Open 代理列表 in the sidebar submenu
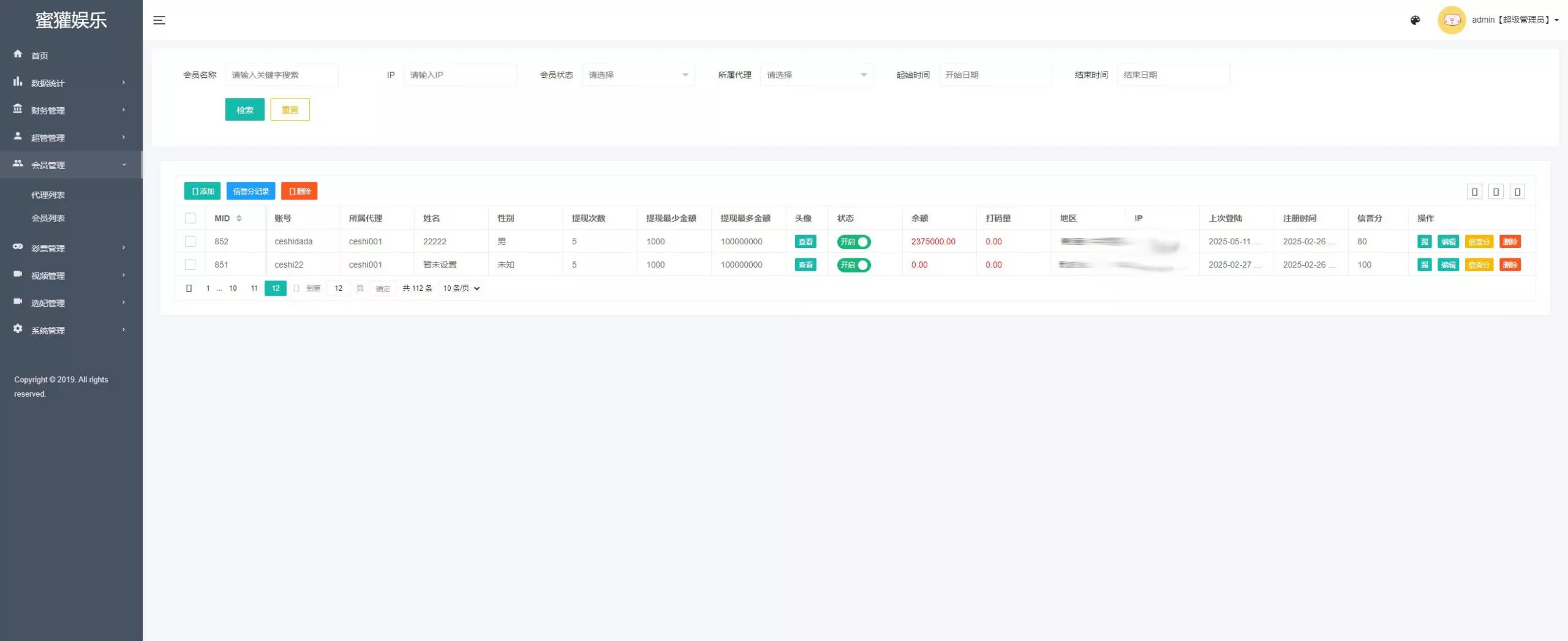This screenshot has height=641, width=1568. point(48,195)
